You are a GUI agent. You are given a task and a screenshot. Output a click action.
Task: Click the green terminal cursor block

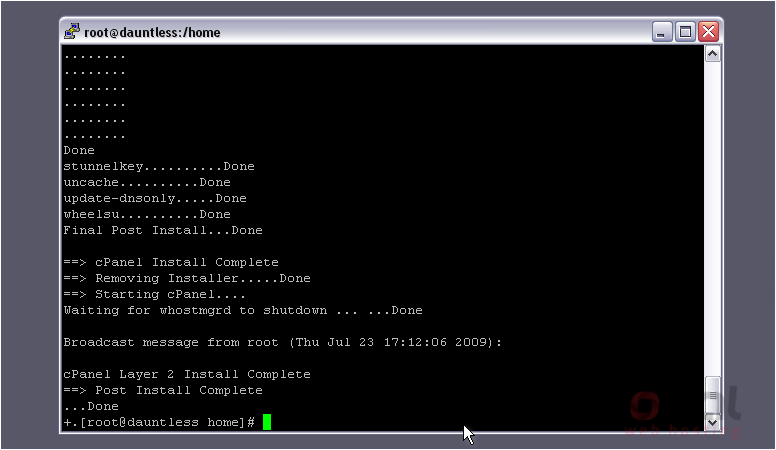point(267,422)
